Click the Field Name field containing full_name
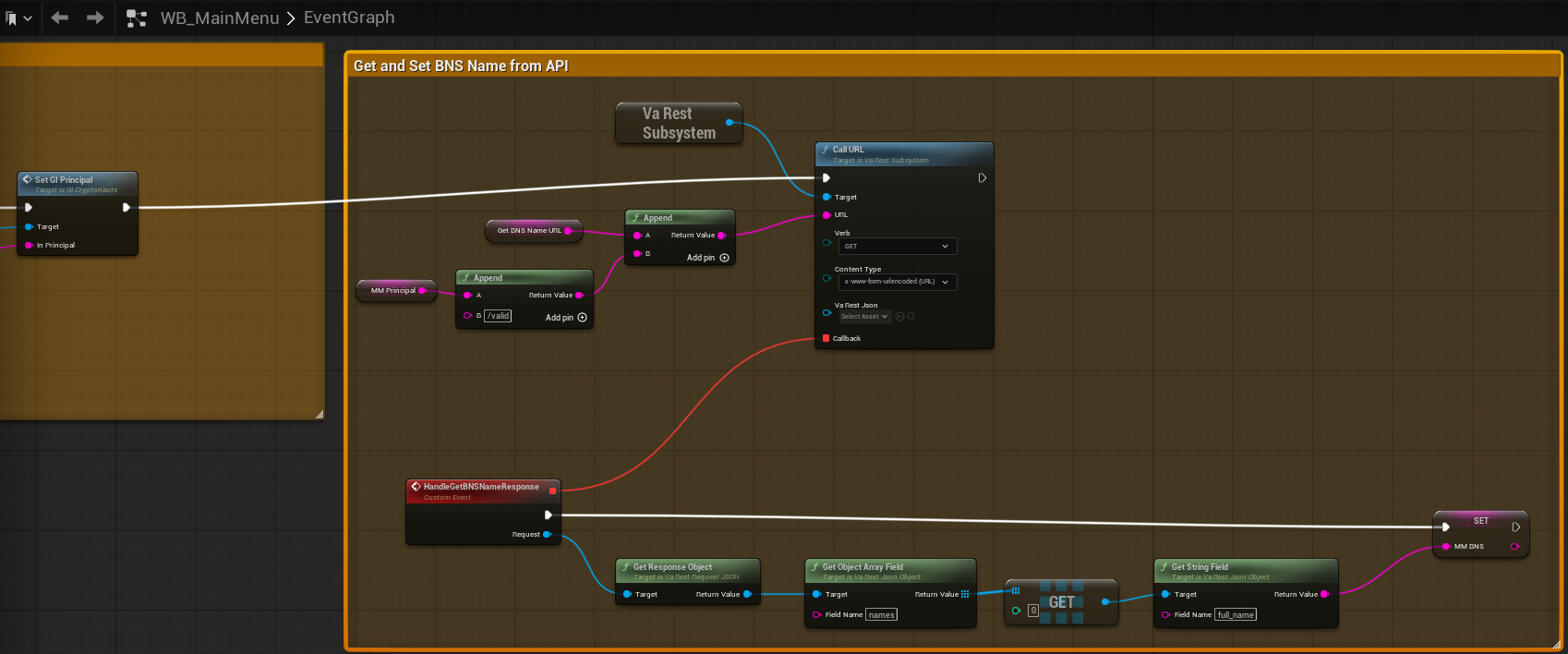1568x654 pixels. tap(1236, 615)
